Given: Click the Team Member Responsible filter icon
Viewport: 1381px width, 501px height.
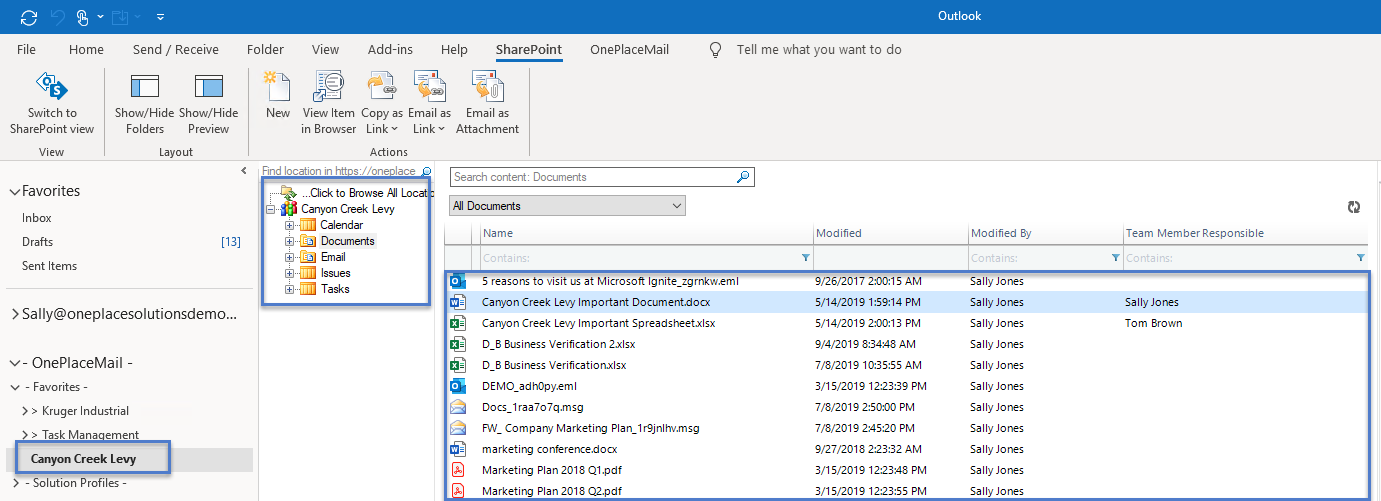Looking at the screenshot, I should coord(1359,258).
